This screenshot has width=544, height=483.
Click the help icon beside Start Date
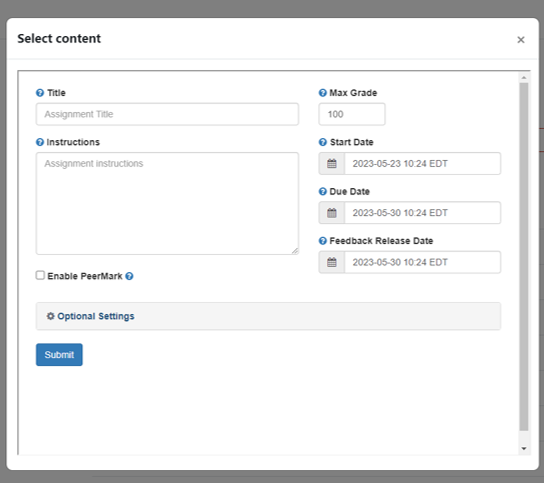tap(323, 142)
